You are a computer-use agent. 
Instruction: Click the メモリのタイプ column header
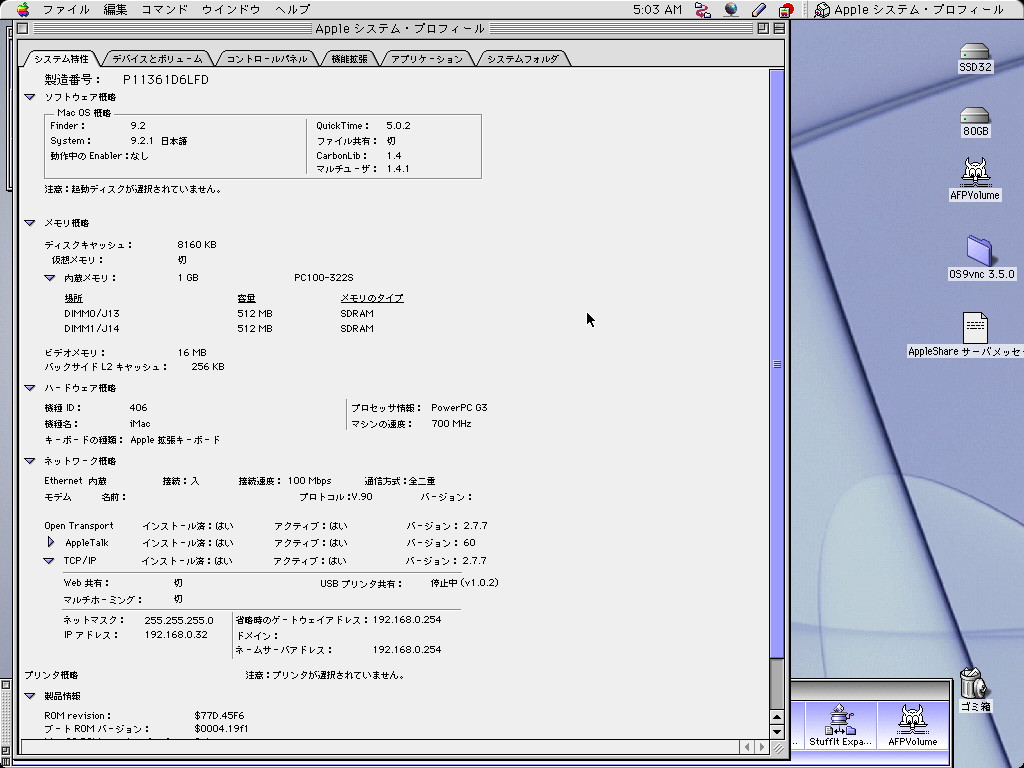pyautogui.click(x=372, y=298)
